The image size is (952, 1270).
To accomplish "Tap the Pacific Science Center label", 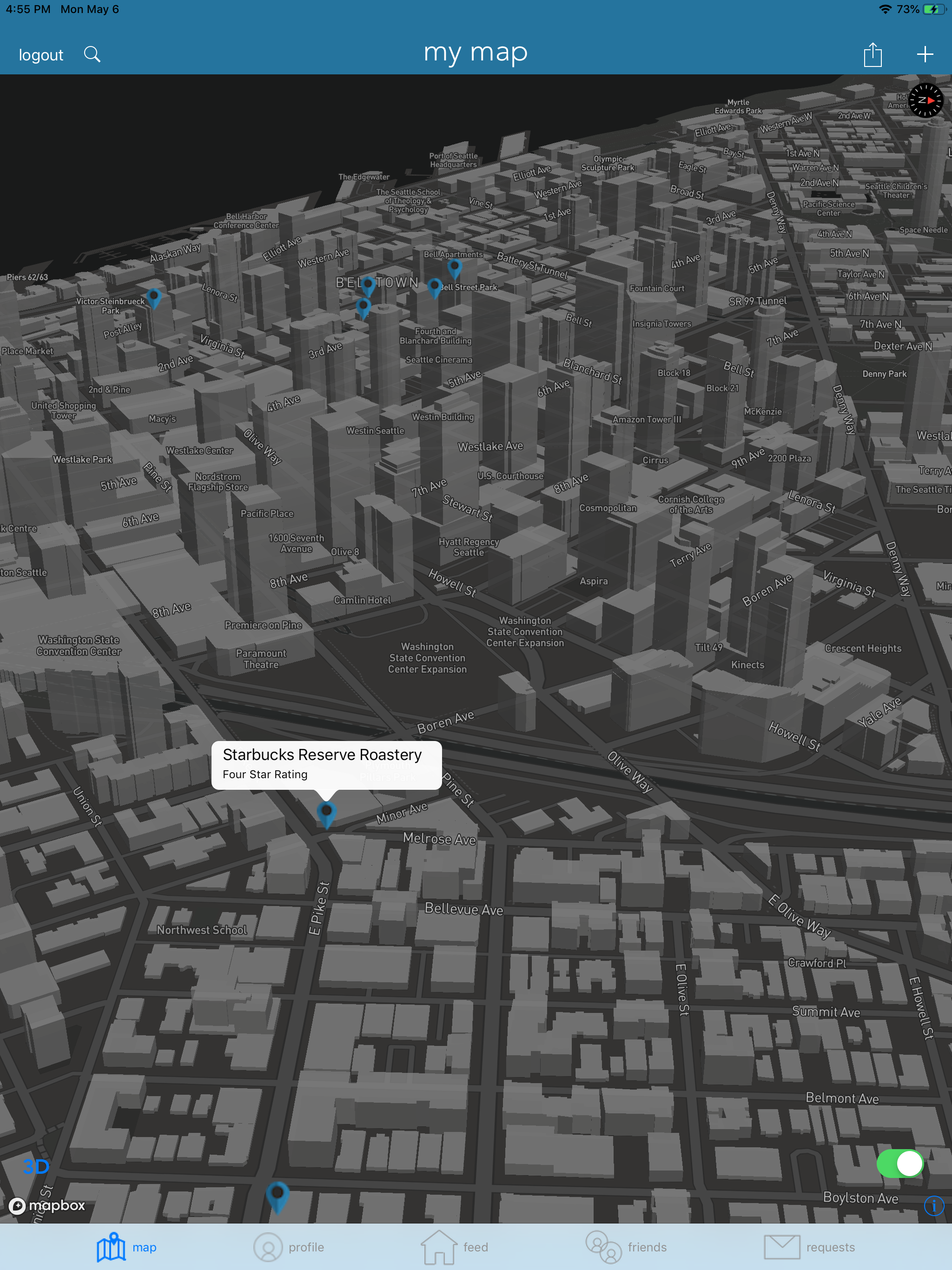I will [x=828, y=208].
